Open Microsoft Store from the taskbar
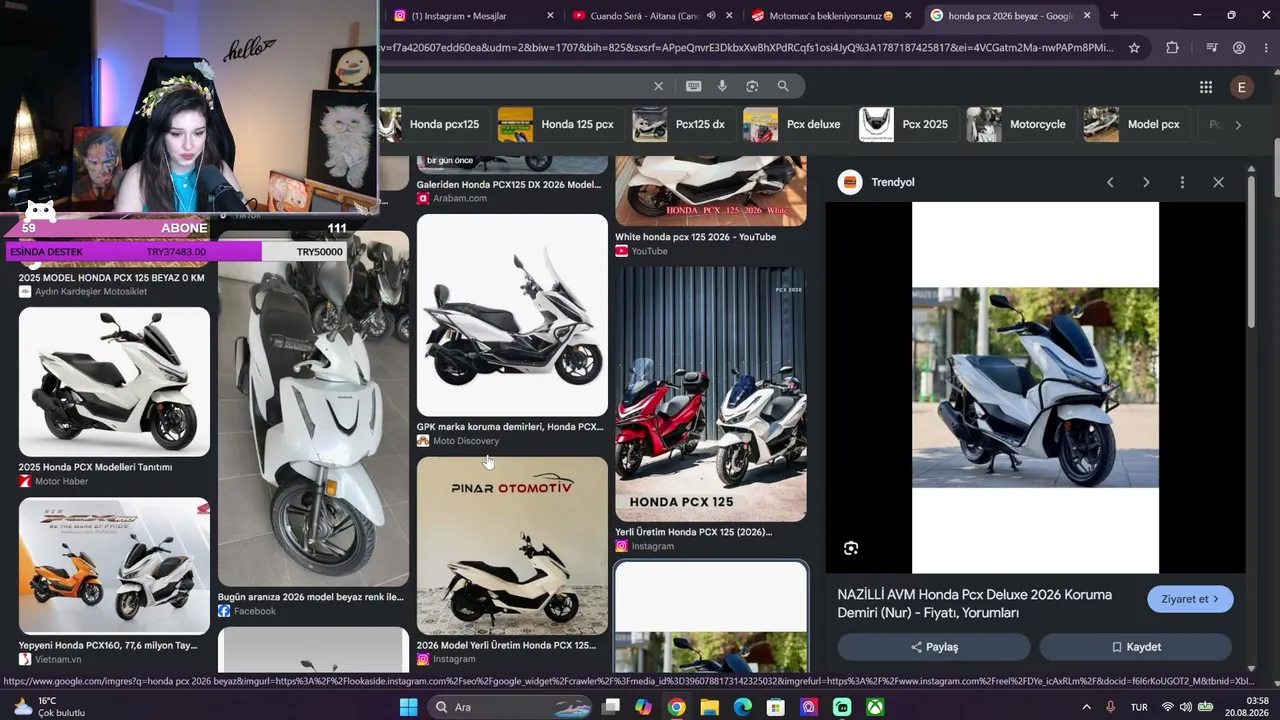 (x=775, y=707)
